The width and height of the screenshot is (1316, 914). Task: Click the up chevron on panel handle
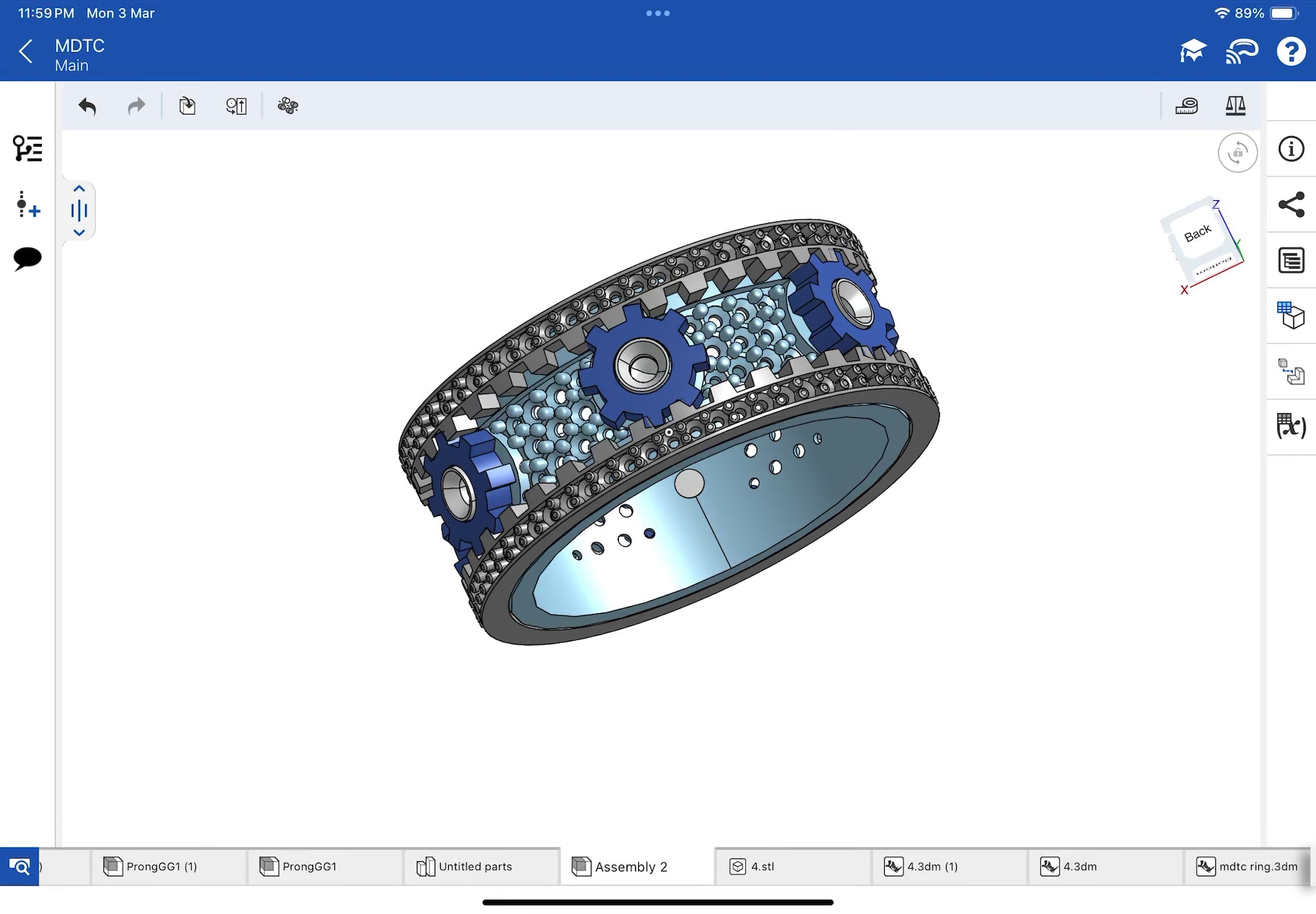pyautogui.click(x=79, y=189)
